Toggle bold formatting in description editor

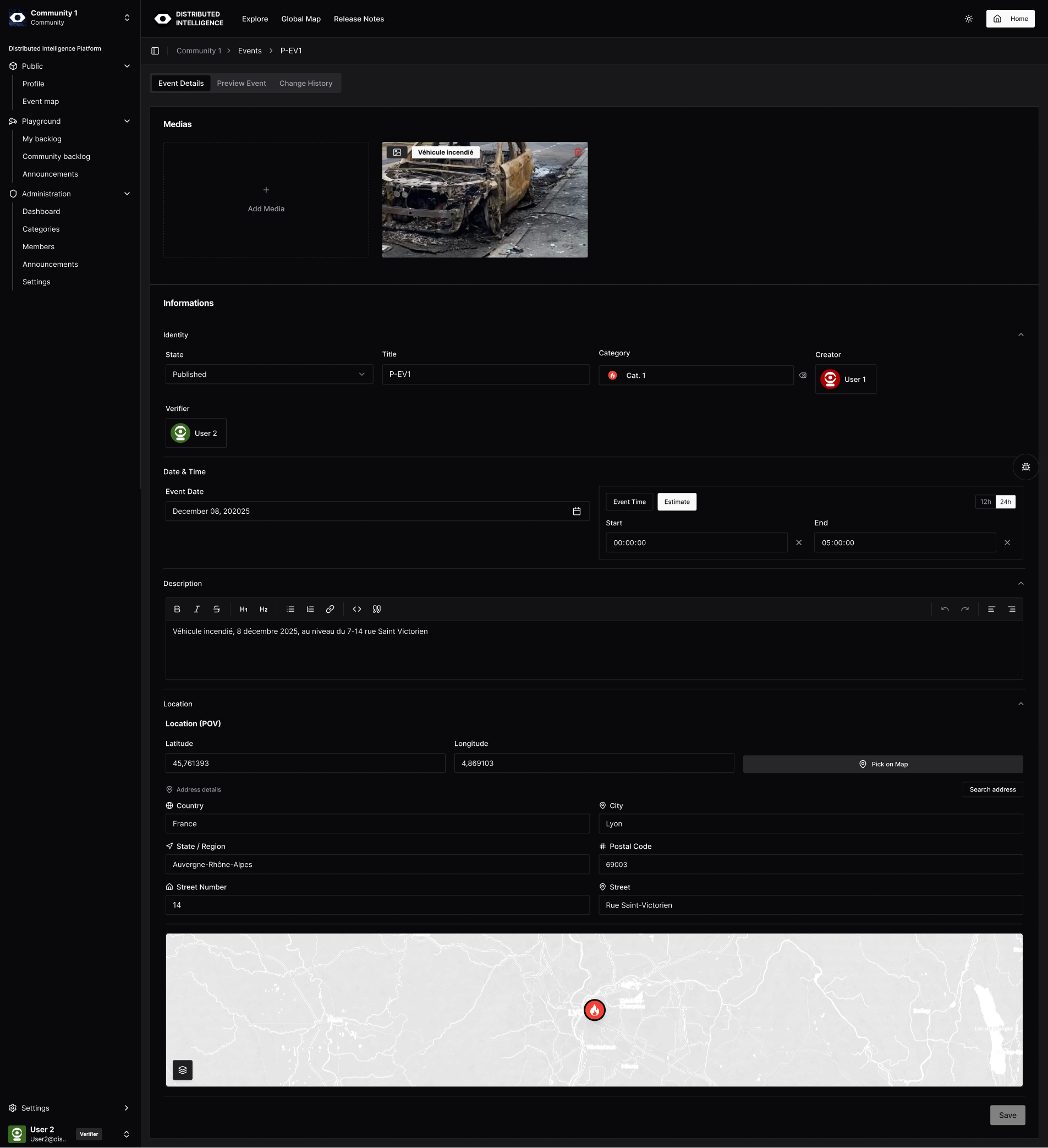177,609
